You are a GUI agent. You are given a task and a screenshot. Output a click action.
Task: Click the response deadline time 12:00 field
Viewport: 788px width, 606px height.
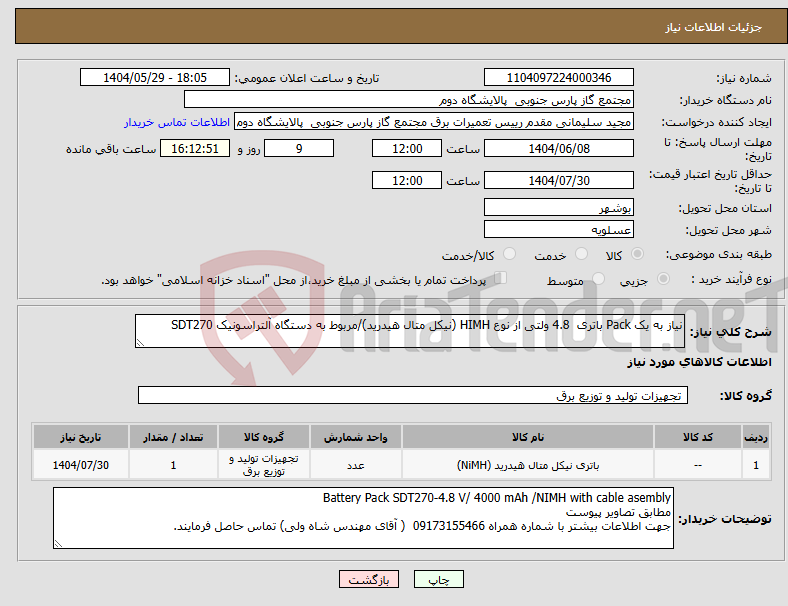point(407,149)
